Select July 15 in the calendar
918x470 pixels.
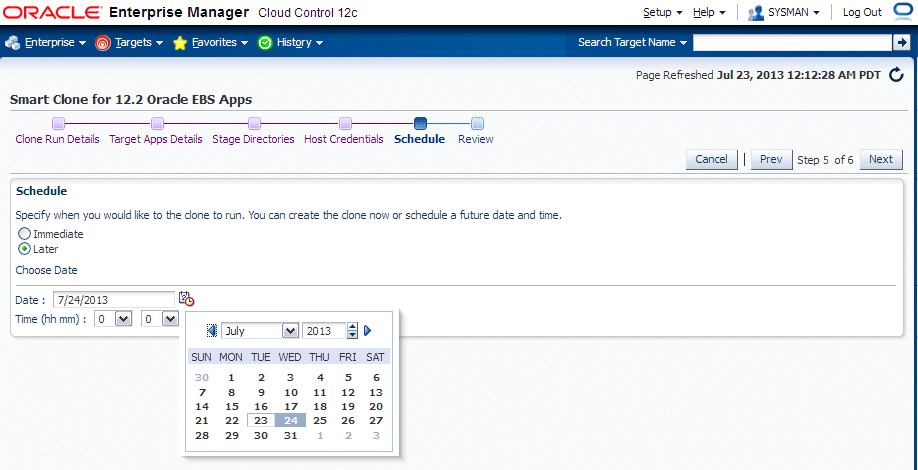(x=232, y=406)
